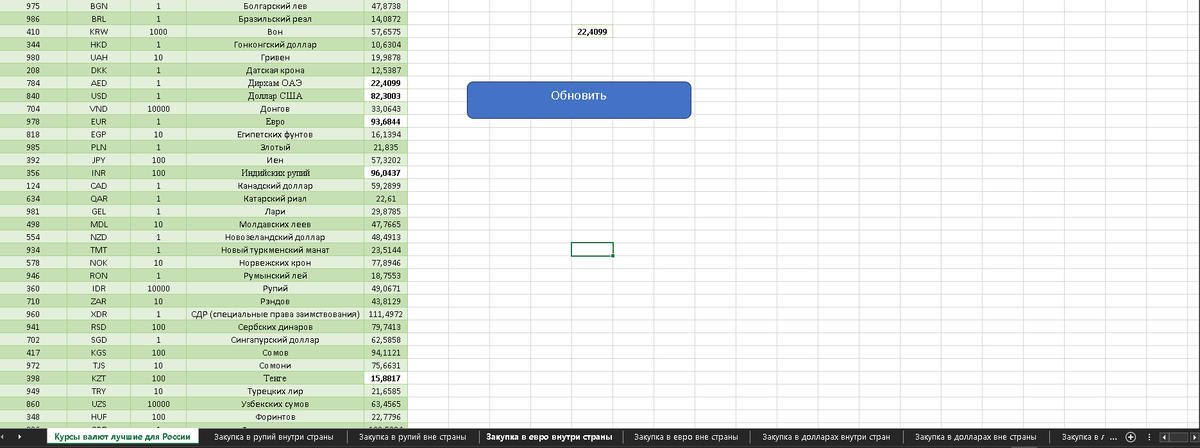Select the 'Тенге' currency cell
Viewport: 1200px width, 448px height.
(275, 378)
